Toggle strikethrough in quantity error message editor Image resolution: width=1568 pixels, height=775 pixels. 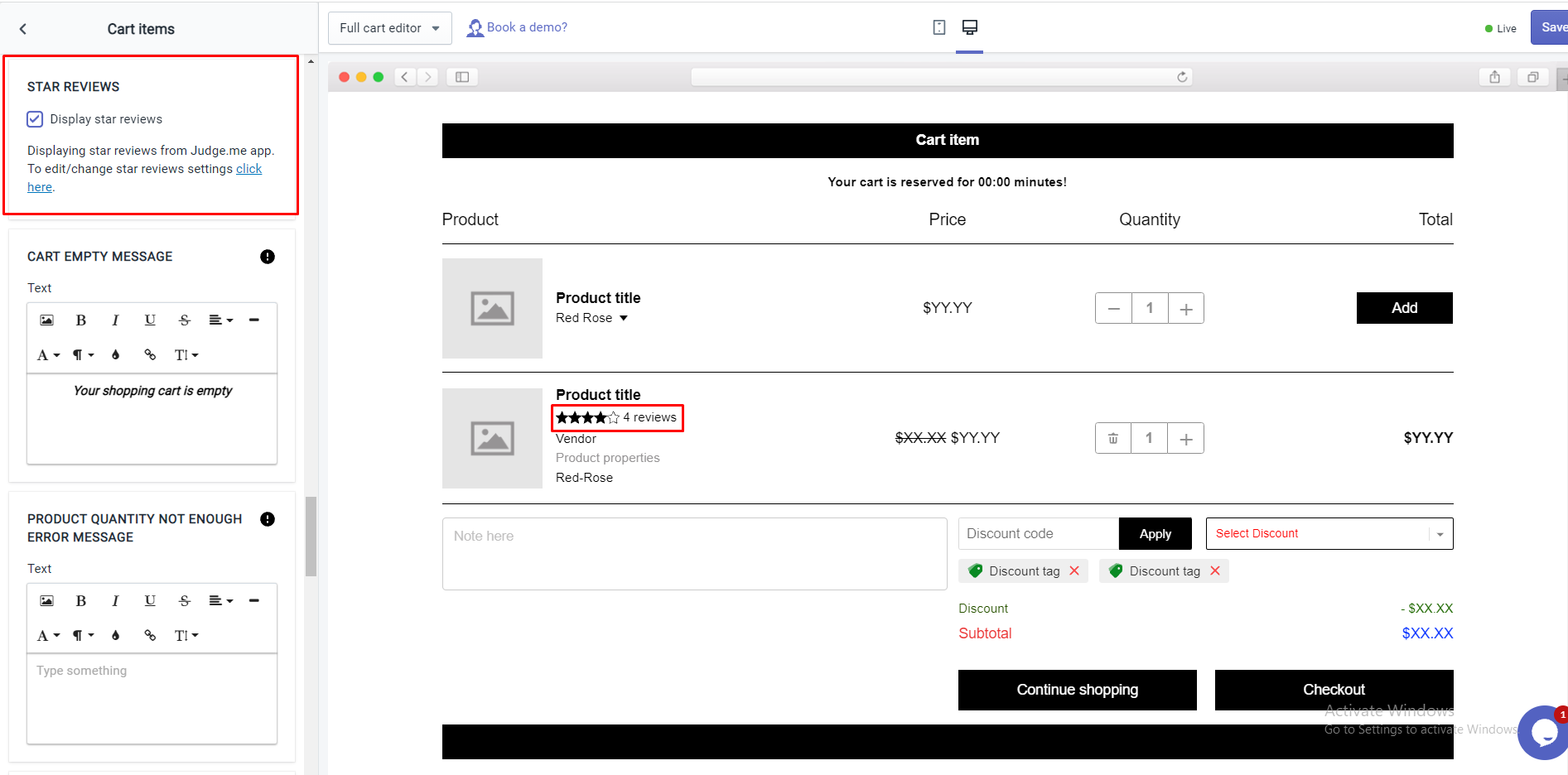coord(185,601)
